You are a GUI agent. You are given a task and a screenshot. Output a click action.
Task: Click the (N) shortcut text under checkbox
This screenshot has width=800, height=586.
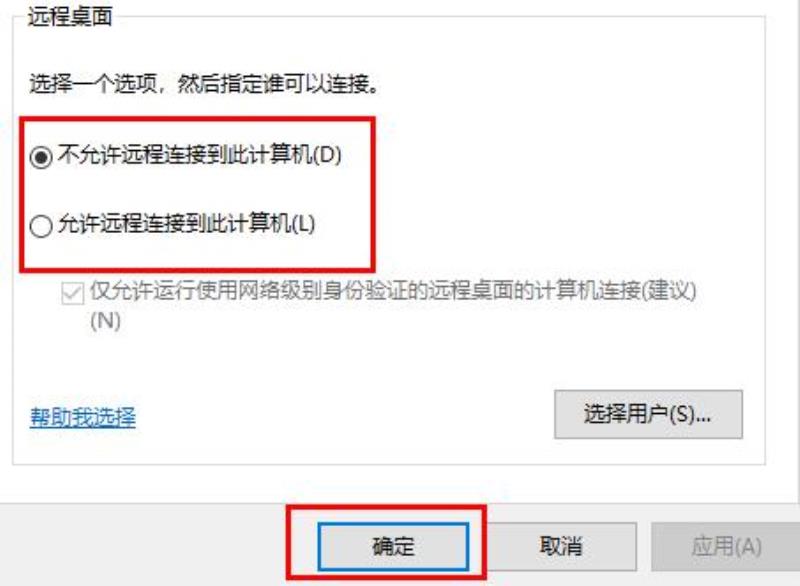point(106,321)
